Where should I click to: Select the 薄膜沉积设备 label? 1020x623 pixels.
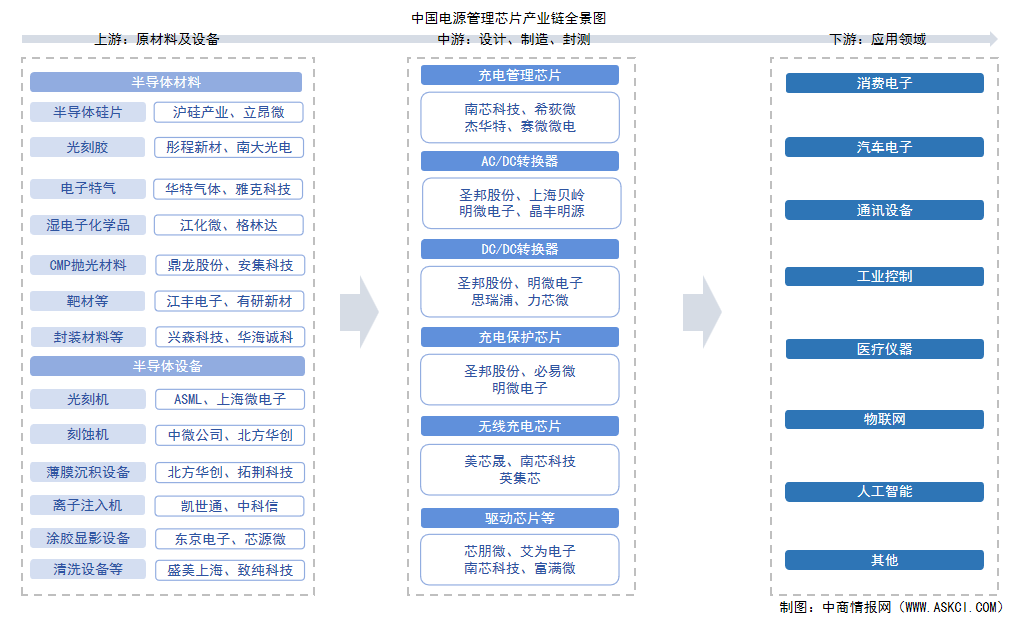click(x=87, y=472)
